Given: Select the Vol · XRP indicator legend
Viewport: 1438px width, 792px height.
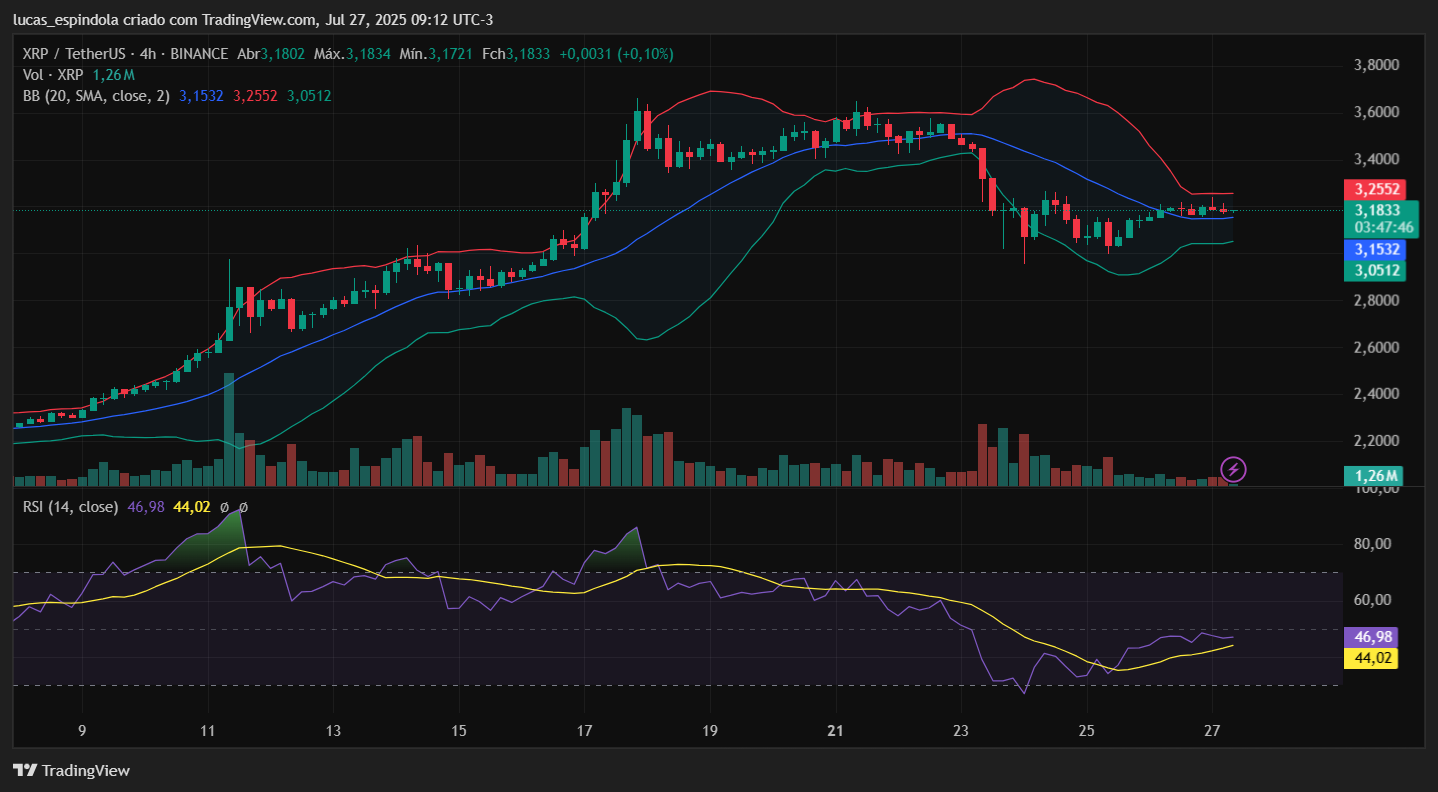Looking at the screenshot, I should pyautogui.click(x=53, y=75).
